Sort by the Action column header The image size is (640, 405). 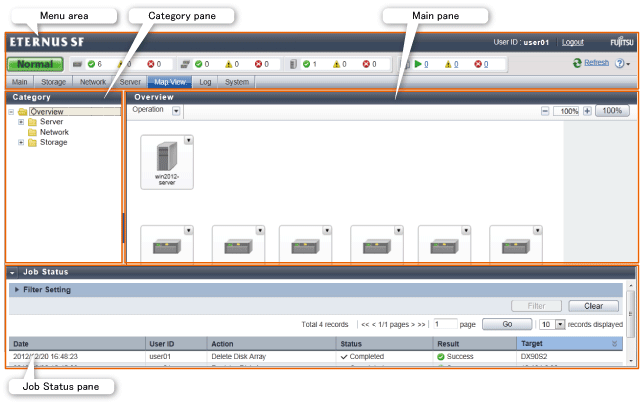pos(272,344)
